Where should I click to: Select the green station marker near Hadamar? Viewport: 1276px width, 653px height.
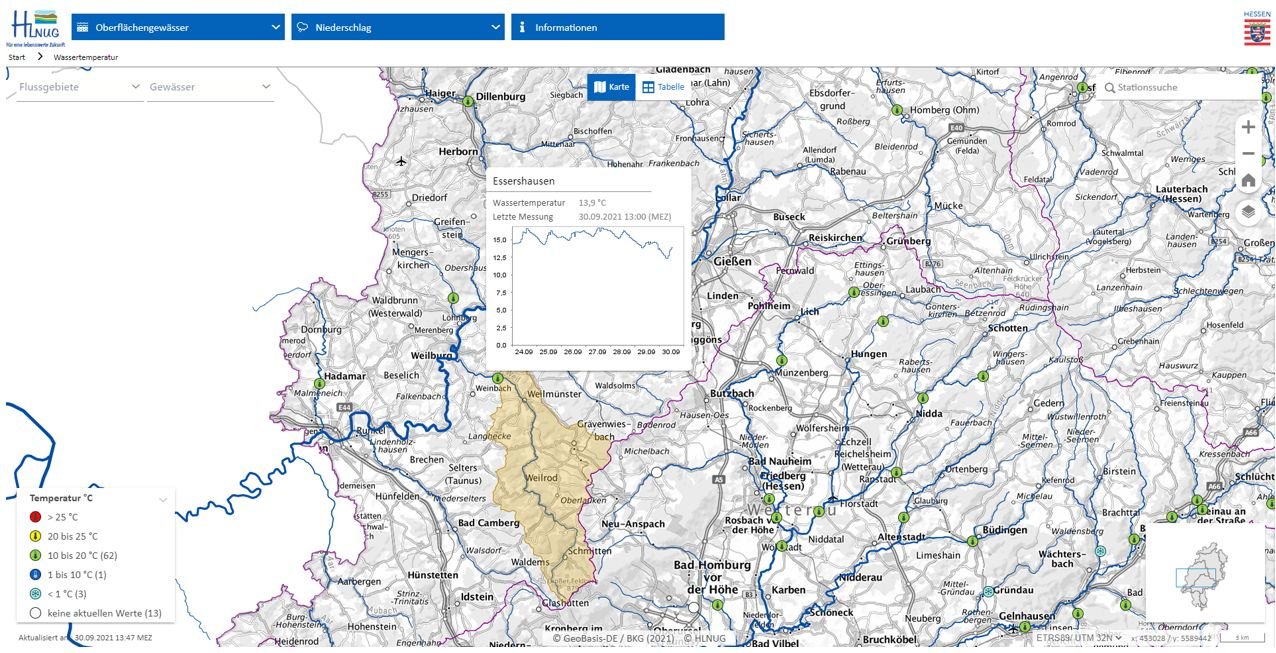tap(320, 383)
